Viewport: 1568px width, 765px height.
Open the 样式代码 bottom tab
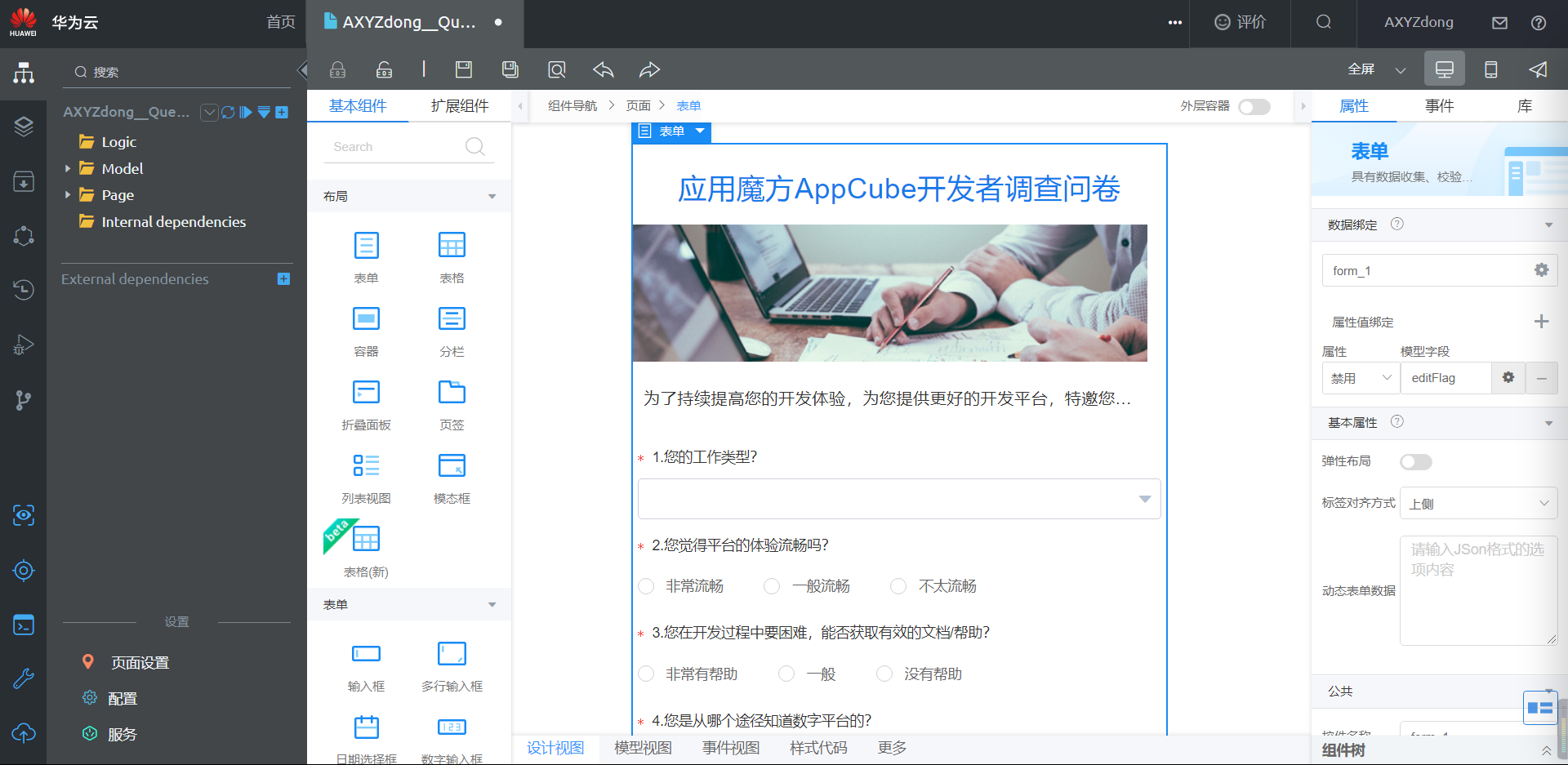tap(818, 748)
